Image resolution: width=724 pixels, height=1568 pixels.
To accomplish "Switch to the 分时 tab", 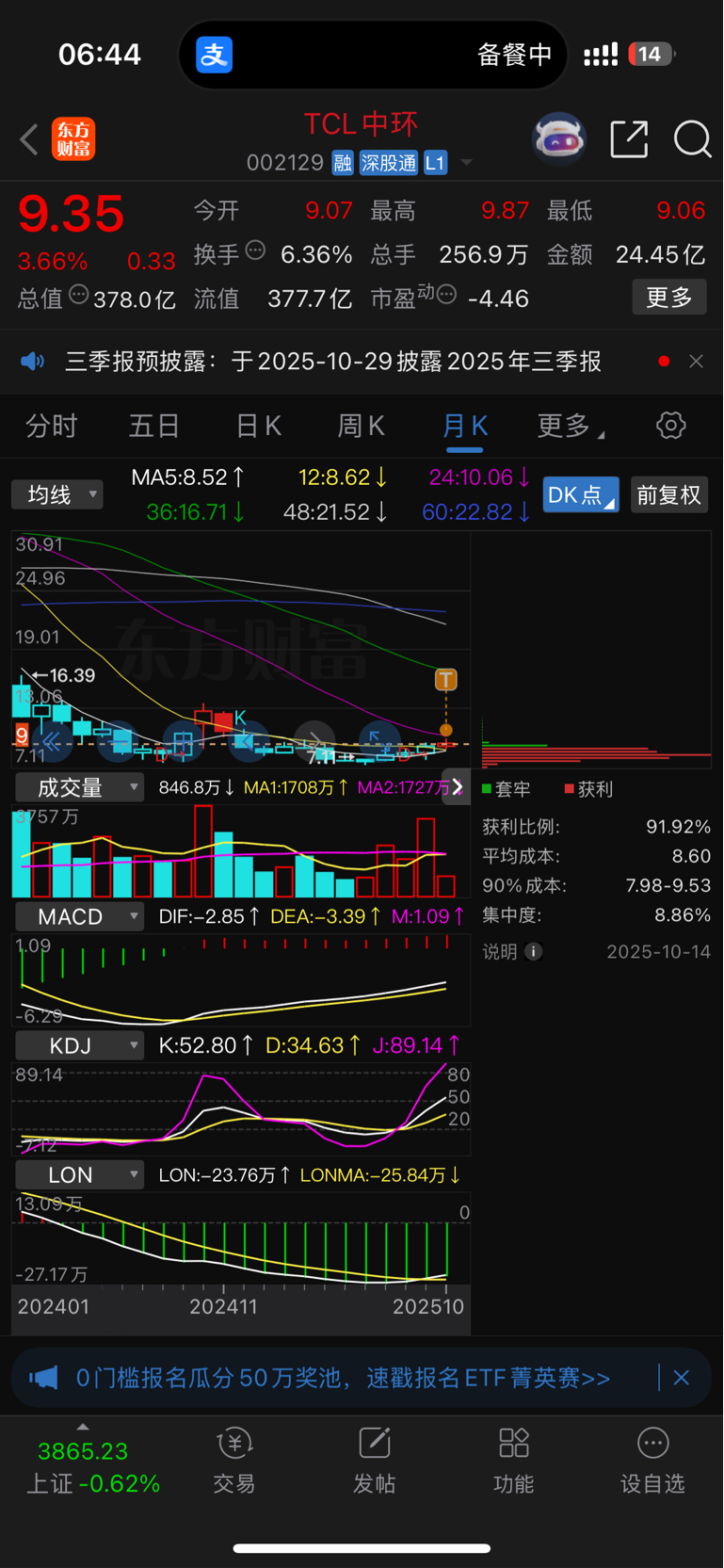I will [x=51, y=426].
